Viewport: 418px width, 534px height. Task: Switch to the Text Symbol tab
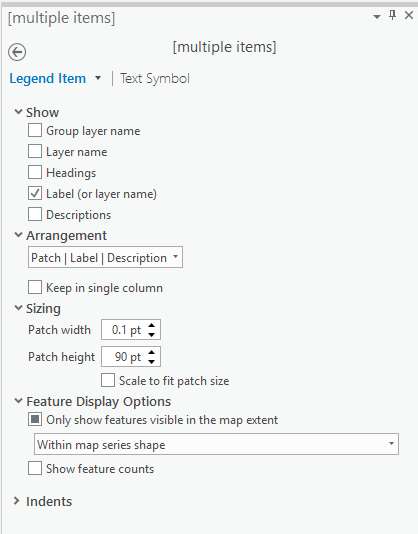(x=155, y=79)
